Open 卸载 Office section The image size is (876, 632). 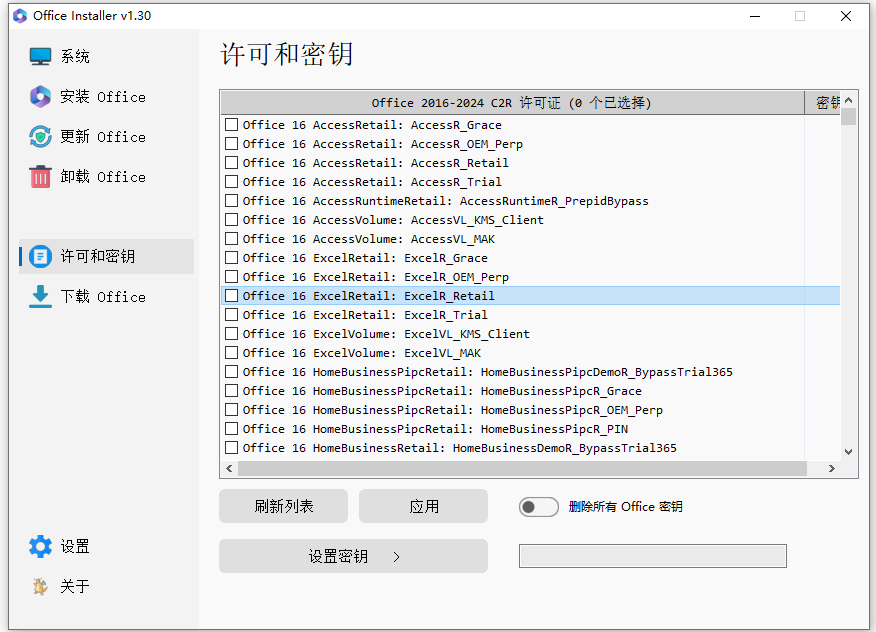click(x=106, y=177)
